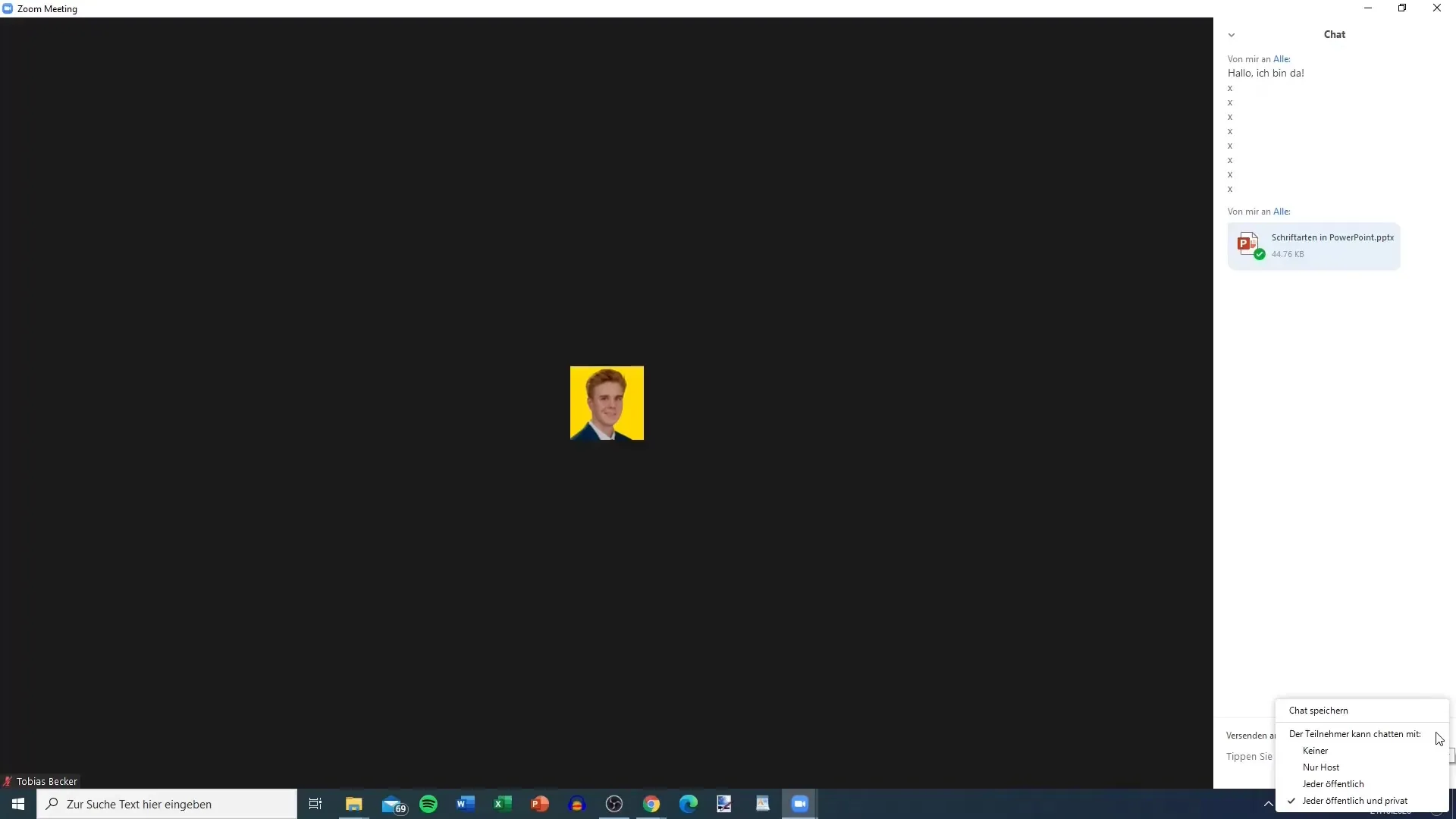Select 'Jeder öffentlich' chat option
The height and width of the screenshot is (819, 1456).
[x=1332, y=783]
